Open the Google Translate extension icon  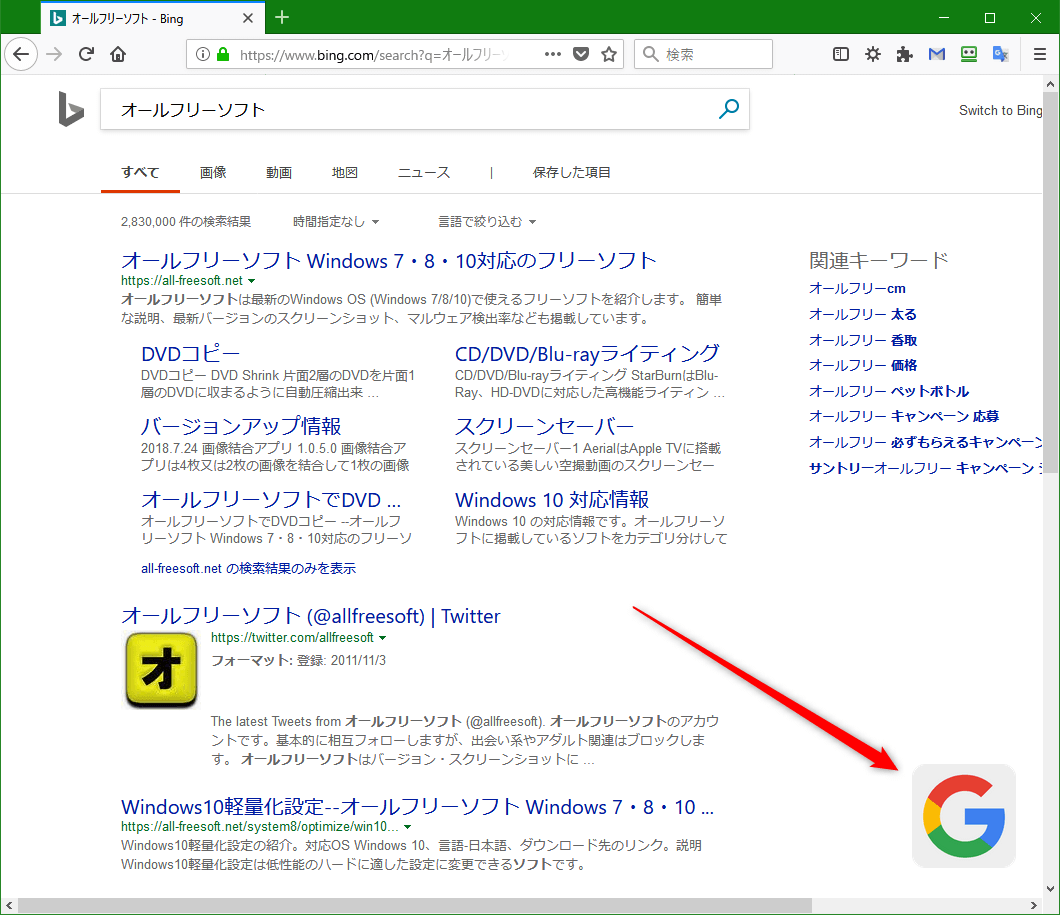click(1001, 54)
